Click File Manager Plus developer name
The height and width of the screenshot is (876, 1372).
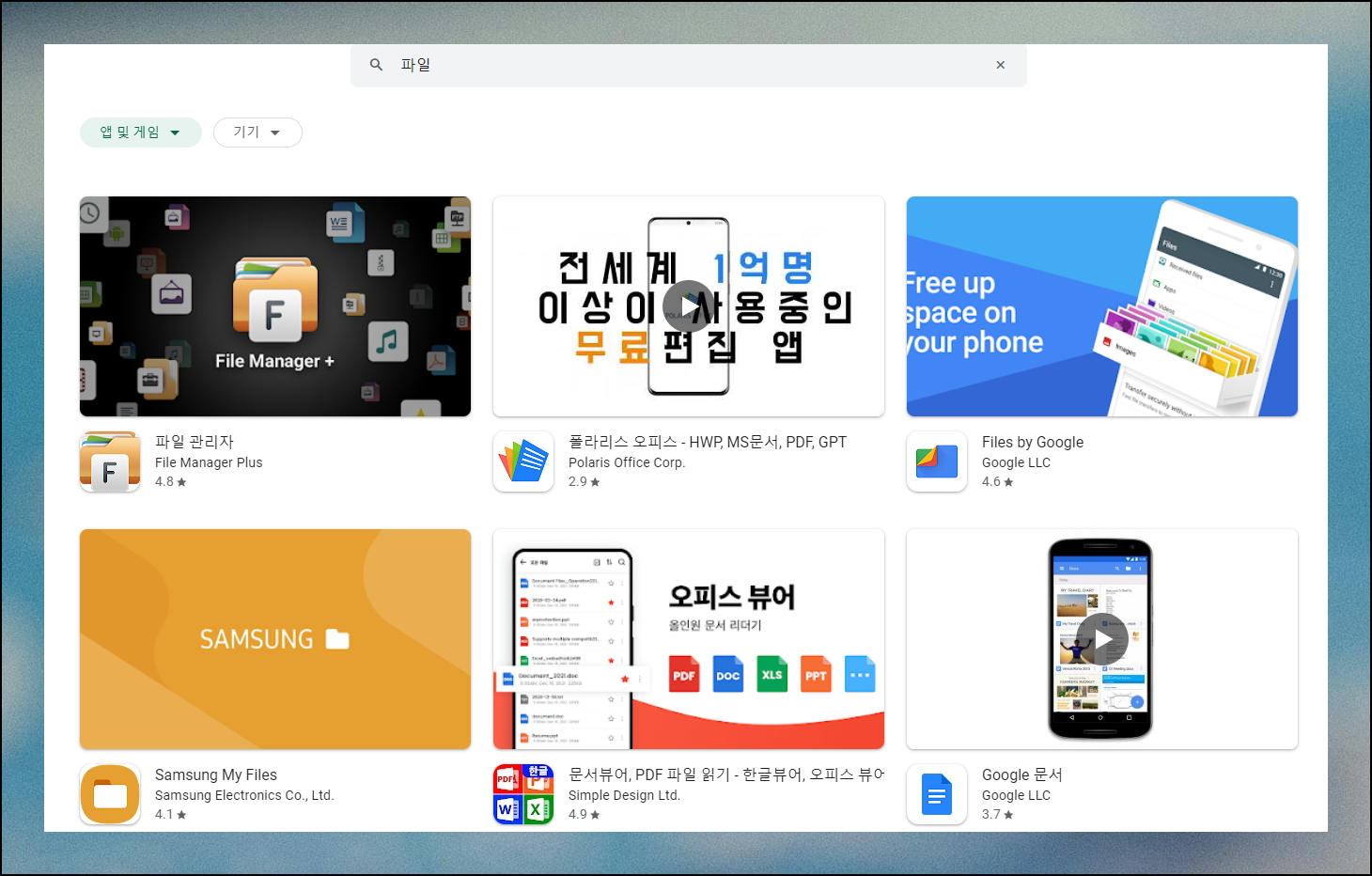tap(209, 462)
